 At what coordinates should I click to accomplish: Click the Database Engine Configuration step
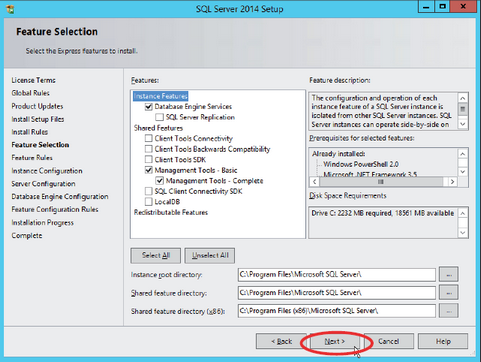pos(60,197)
